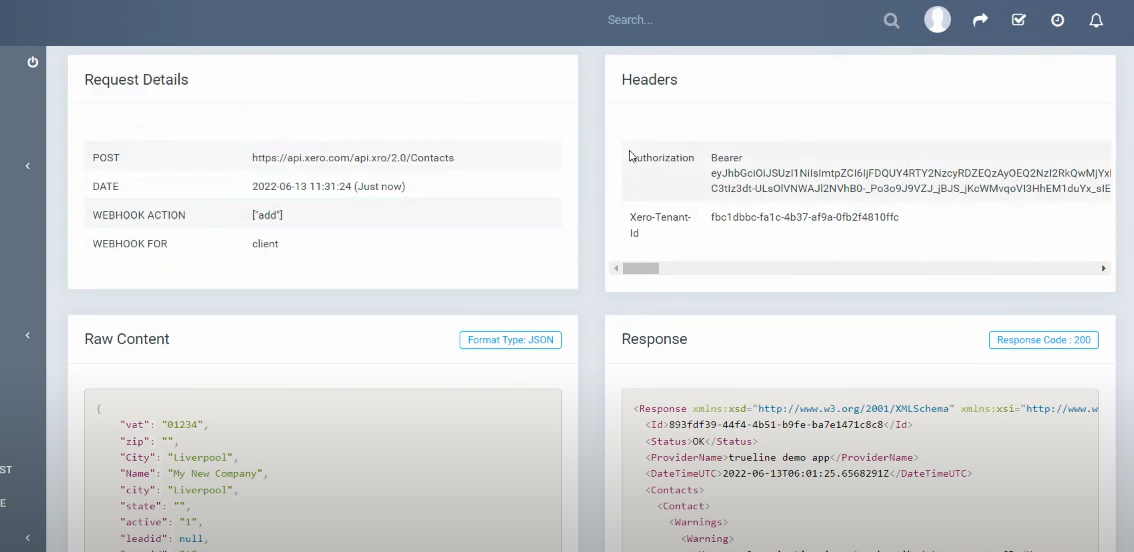Click the Response Code : 200 badge
The height and width of the screenshot is (552, 1134).
(x=1043, y=340)
